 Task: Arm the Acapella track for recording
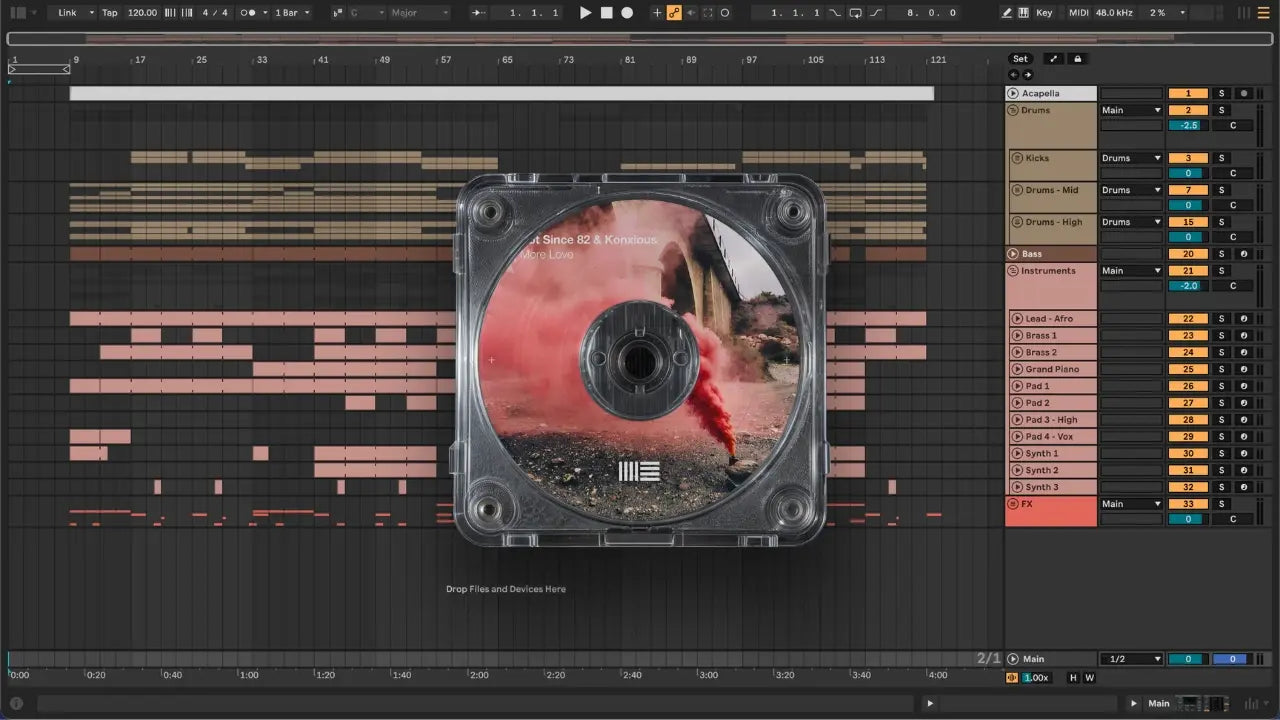point(1244,93)
